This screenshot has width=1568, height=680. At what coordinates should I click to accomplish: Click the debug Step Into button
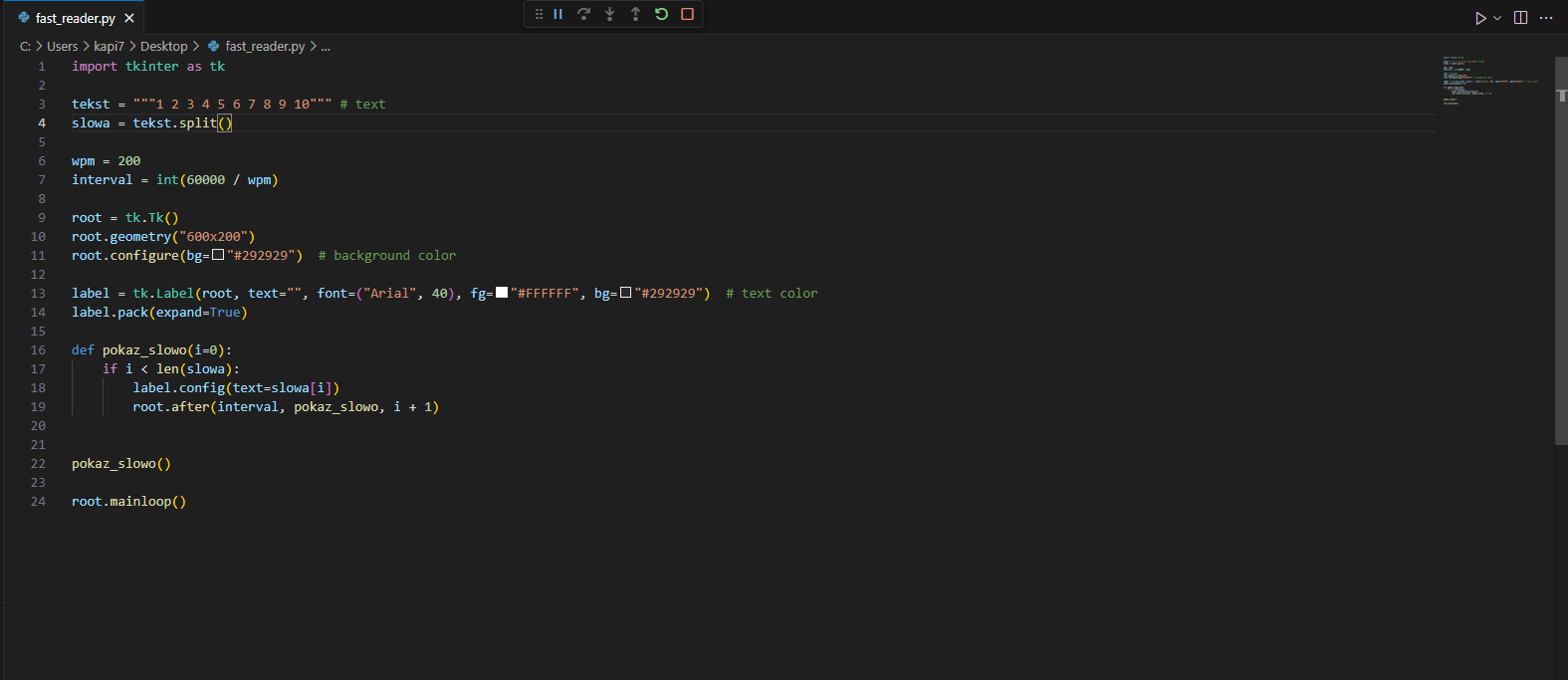point(610,14)
